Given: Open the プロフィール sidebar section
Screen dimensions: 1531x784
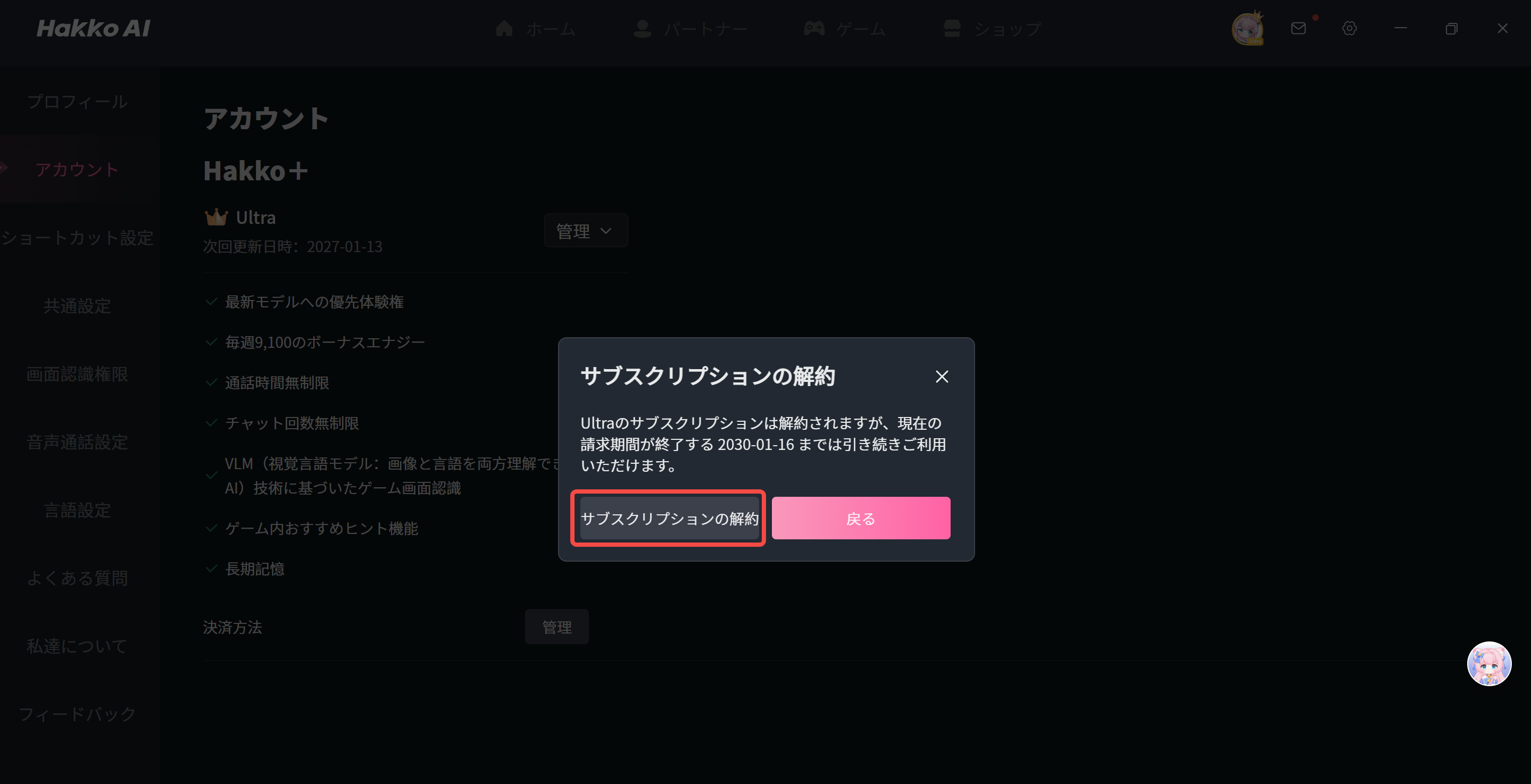Looking at the screenshot, I should pyautogui.click(x=77, y=101).
